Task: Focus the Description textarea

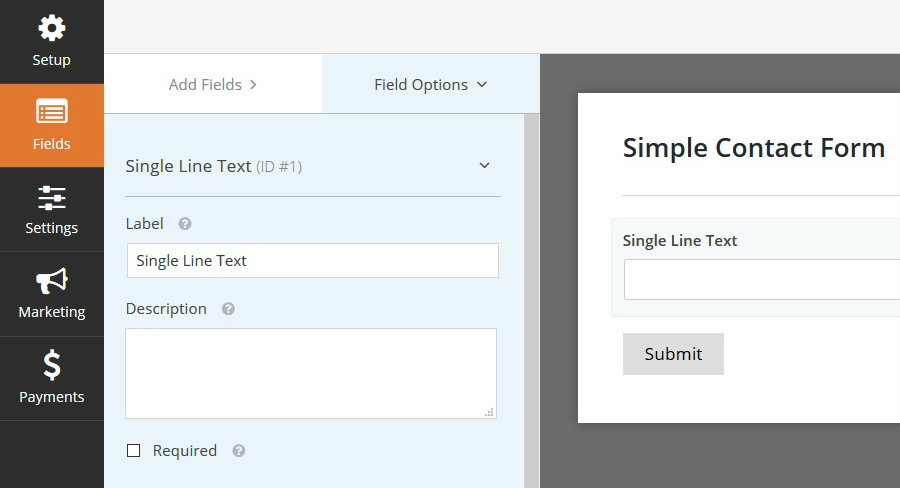Action: [x=311, y=373]
